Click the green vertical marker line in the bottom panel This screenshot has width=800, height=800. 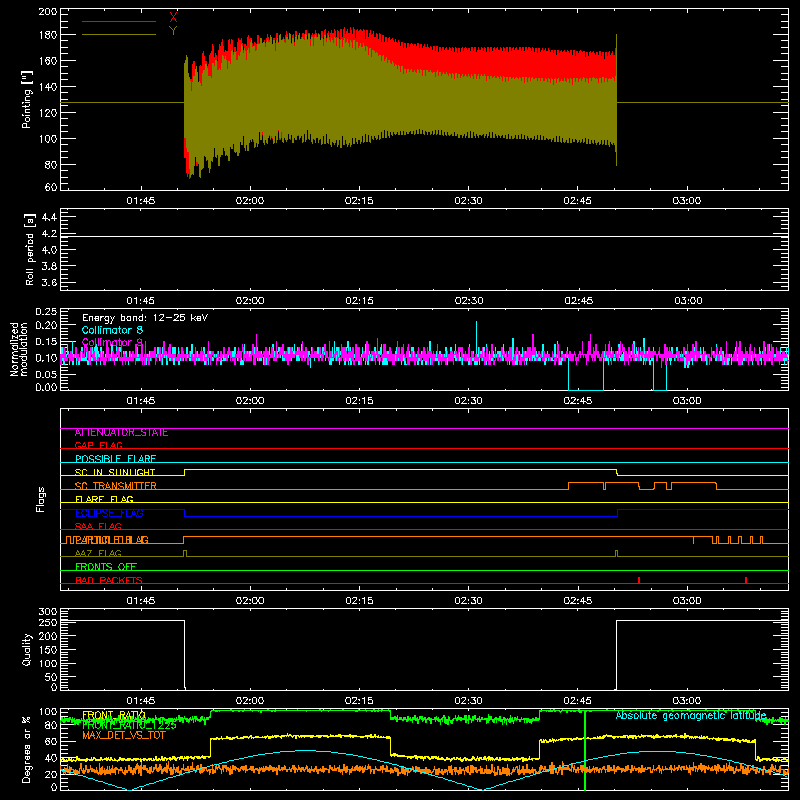click(x=585, y=750)
